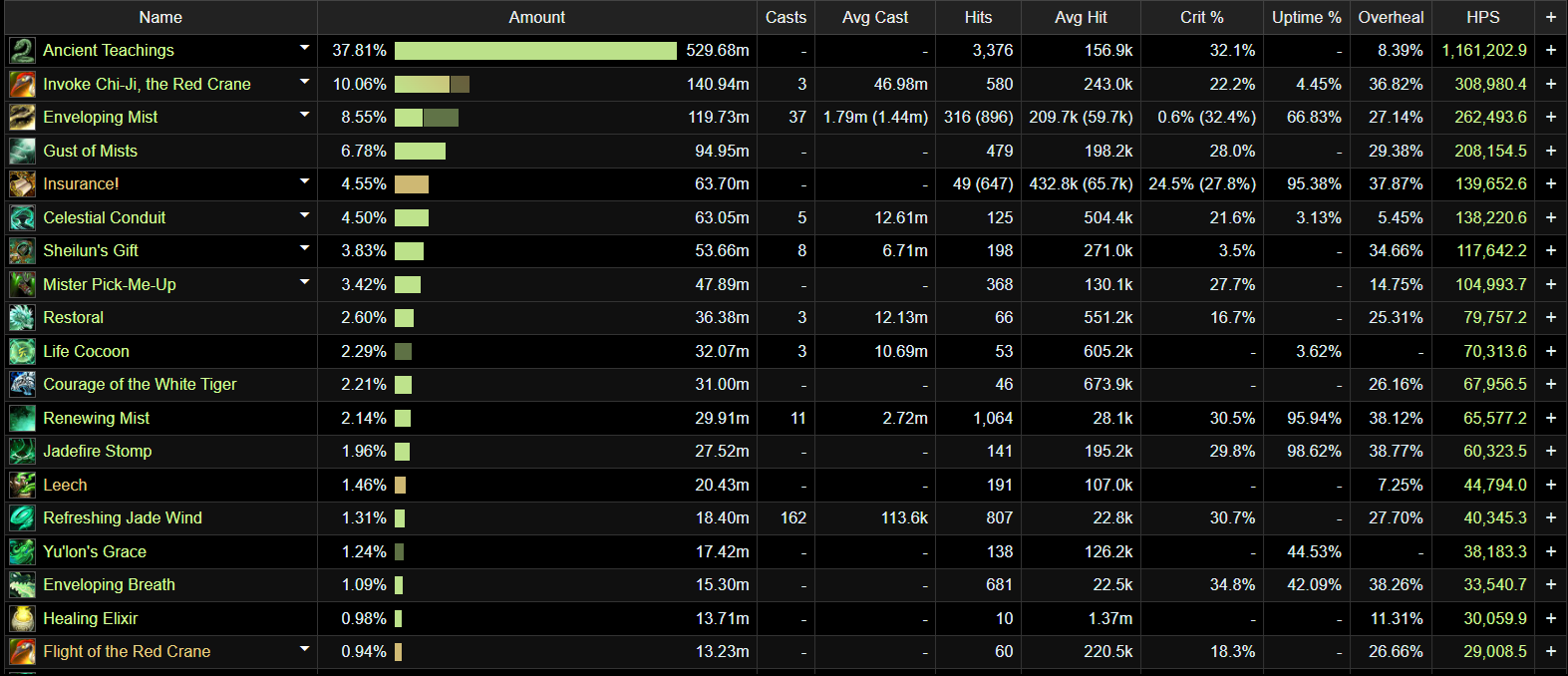
Task: Sort by the Avg Cast column
Action: pyautogui.click(x=875, y=17)
